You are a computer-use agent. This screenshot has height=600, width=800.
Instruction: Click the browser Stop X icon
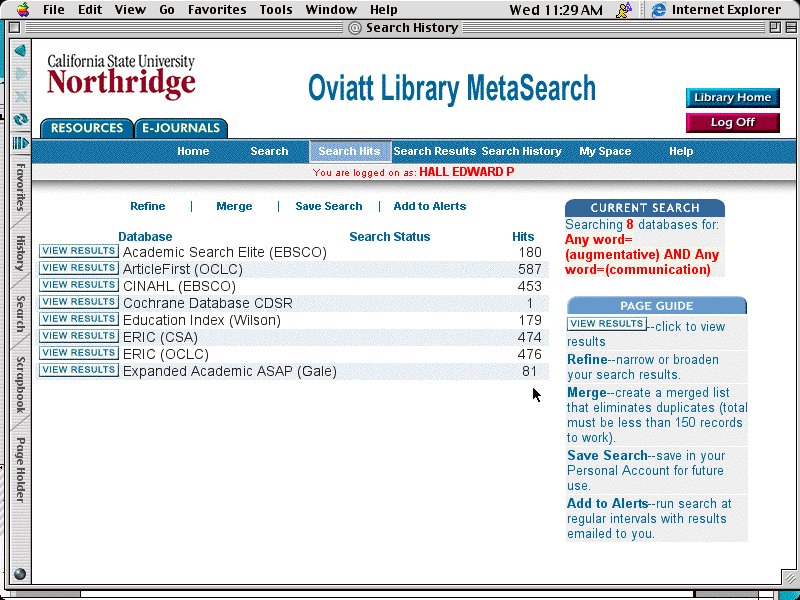(20, 96)
